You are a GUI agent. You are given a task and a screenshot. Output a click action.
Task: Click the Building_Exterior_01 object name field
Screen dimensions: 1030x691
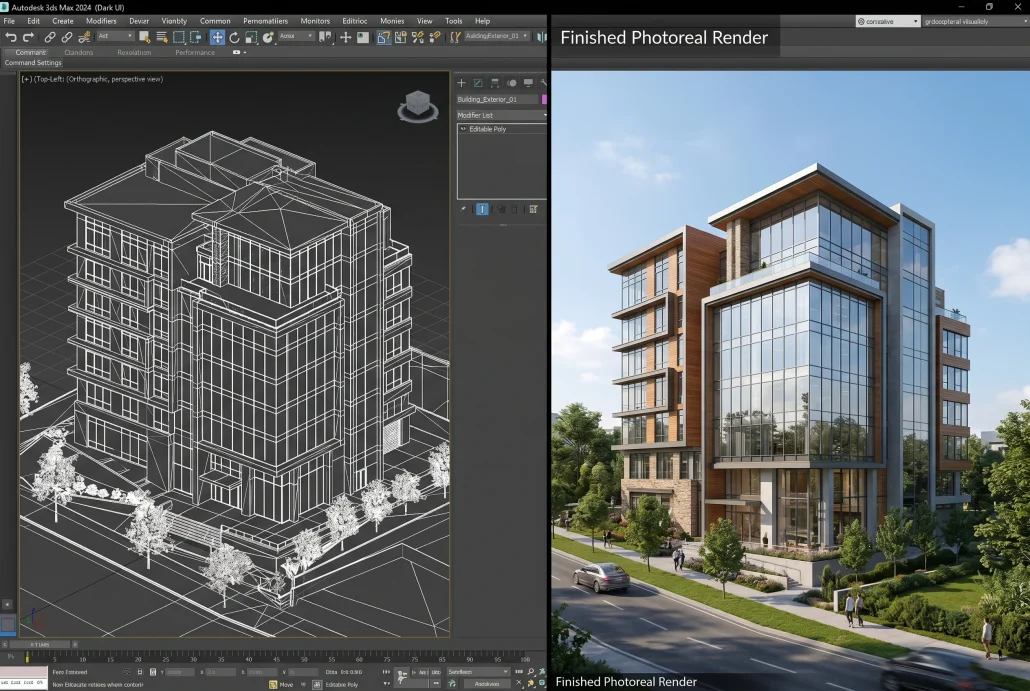[497, 99]
